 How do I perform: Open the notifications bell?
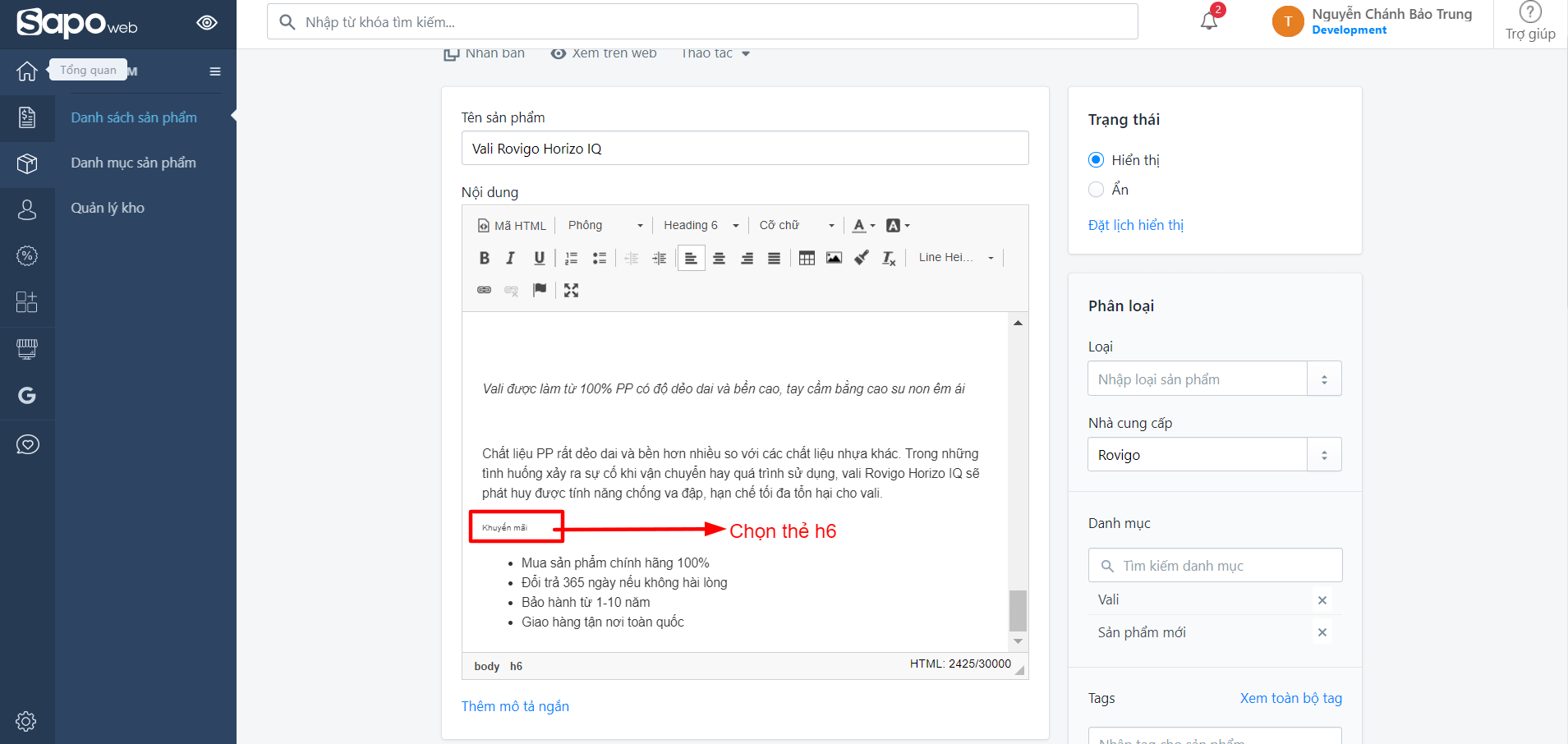click(x=1209, y=21)
